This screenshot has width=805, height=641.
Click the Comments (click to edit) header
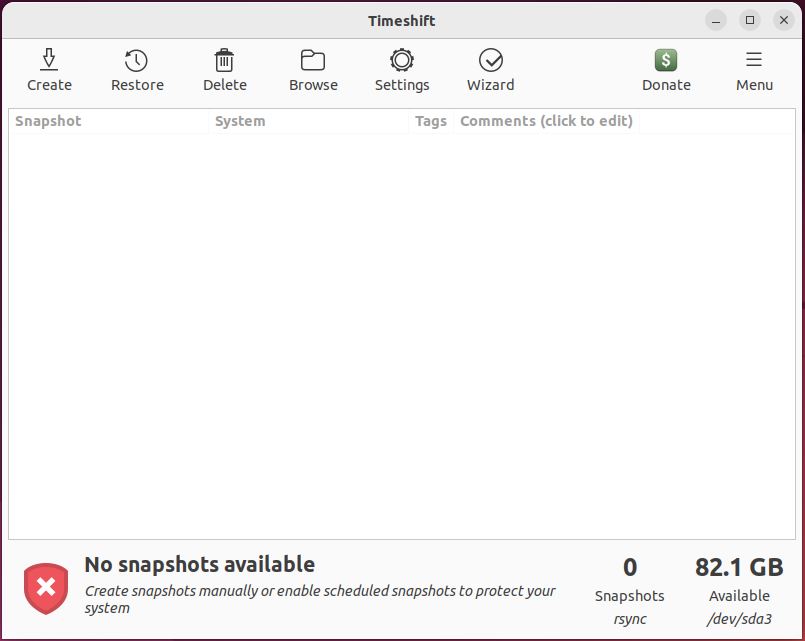(x=546, y=121)
